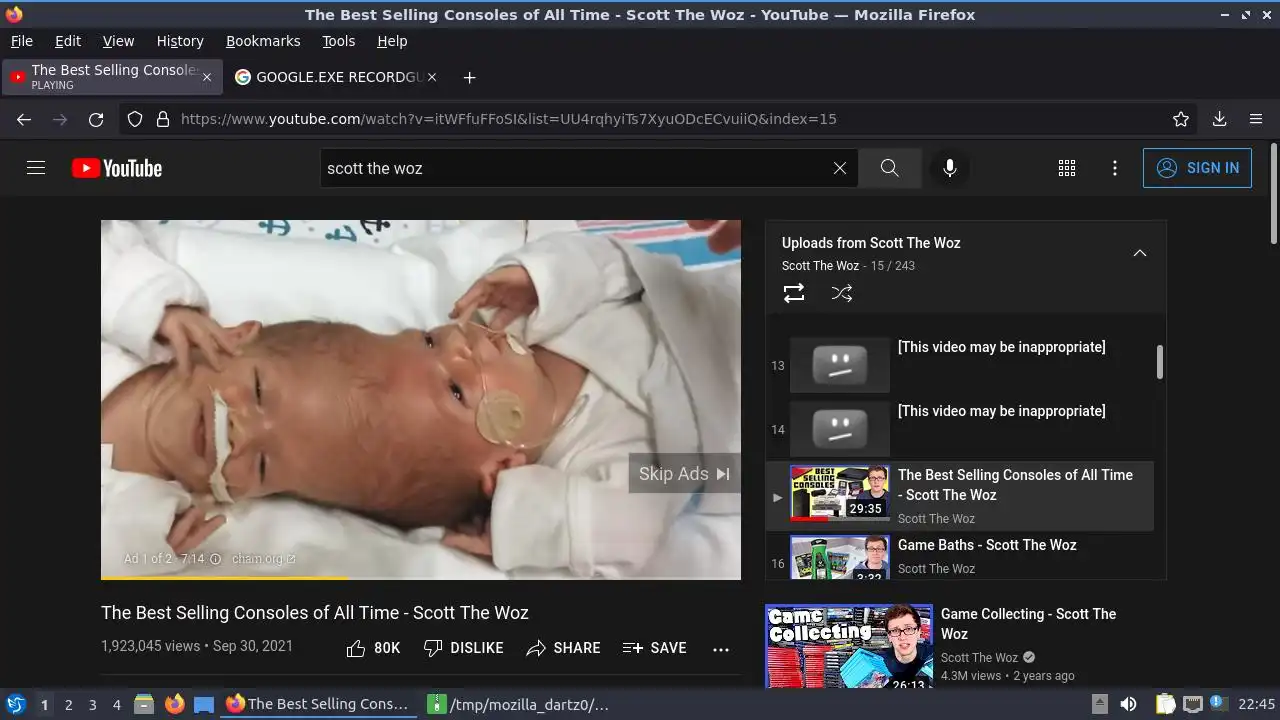
Task: Like the video with the 80K thumbs up
Action: 373,648
